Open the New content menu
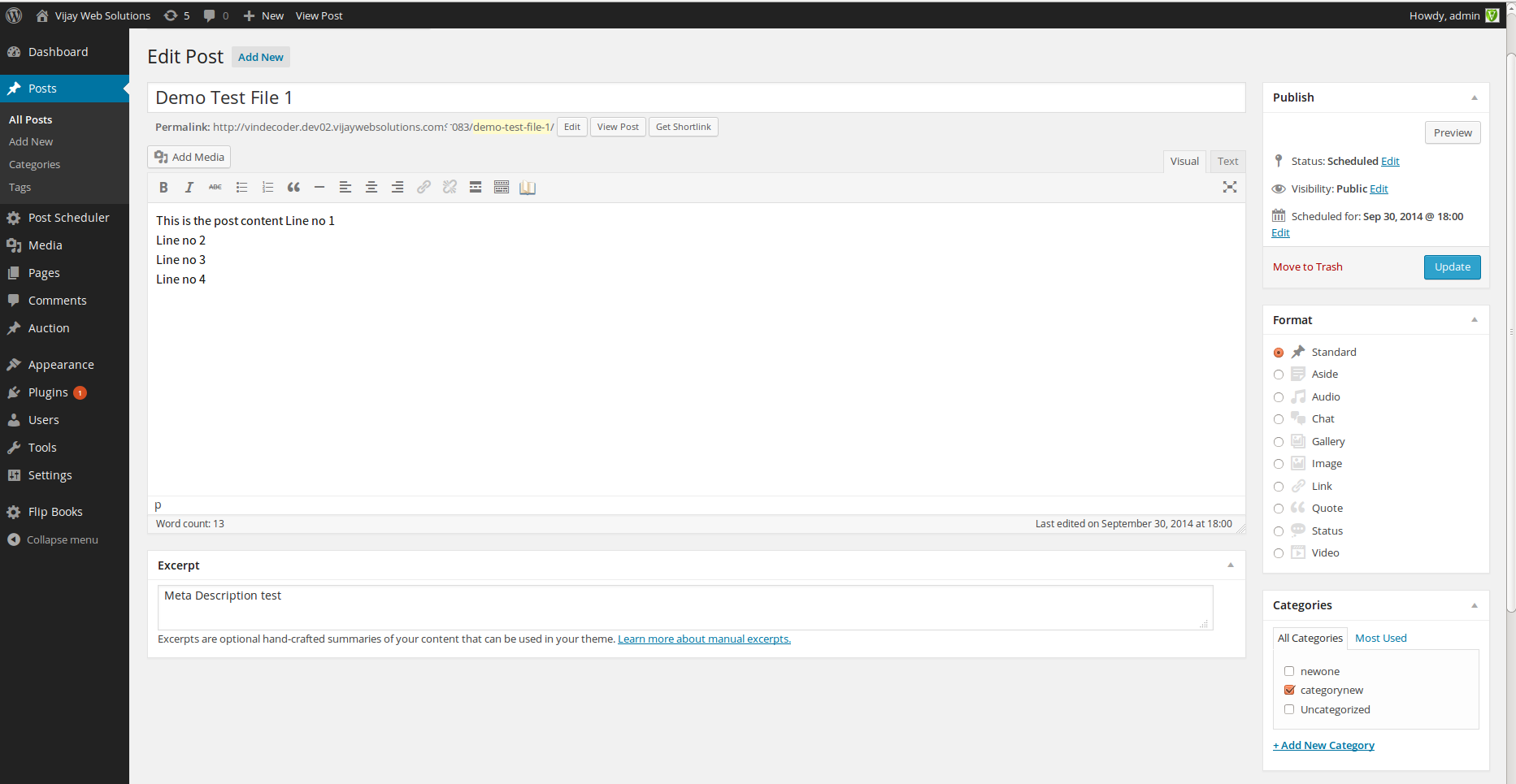 (263, 15)
